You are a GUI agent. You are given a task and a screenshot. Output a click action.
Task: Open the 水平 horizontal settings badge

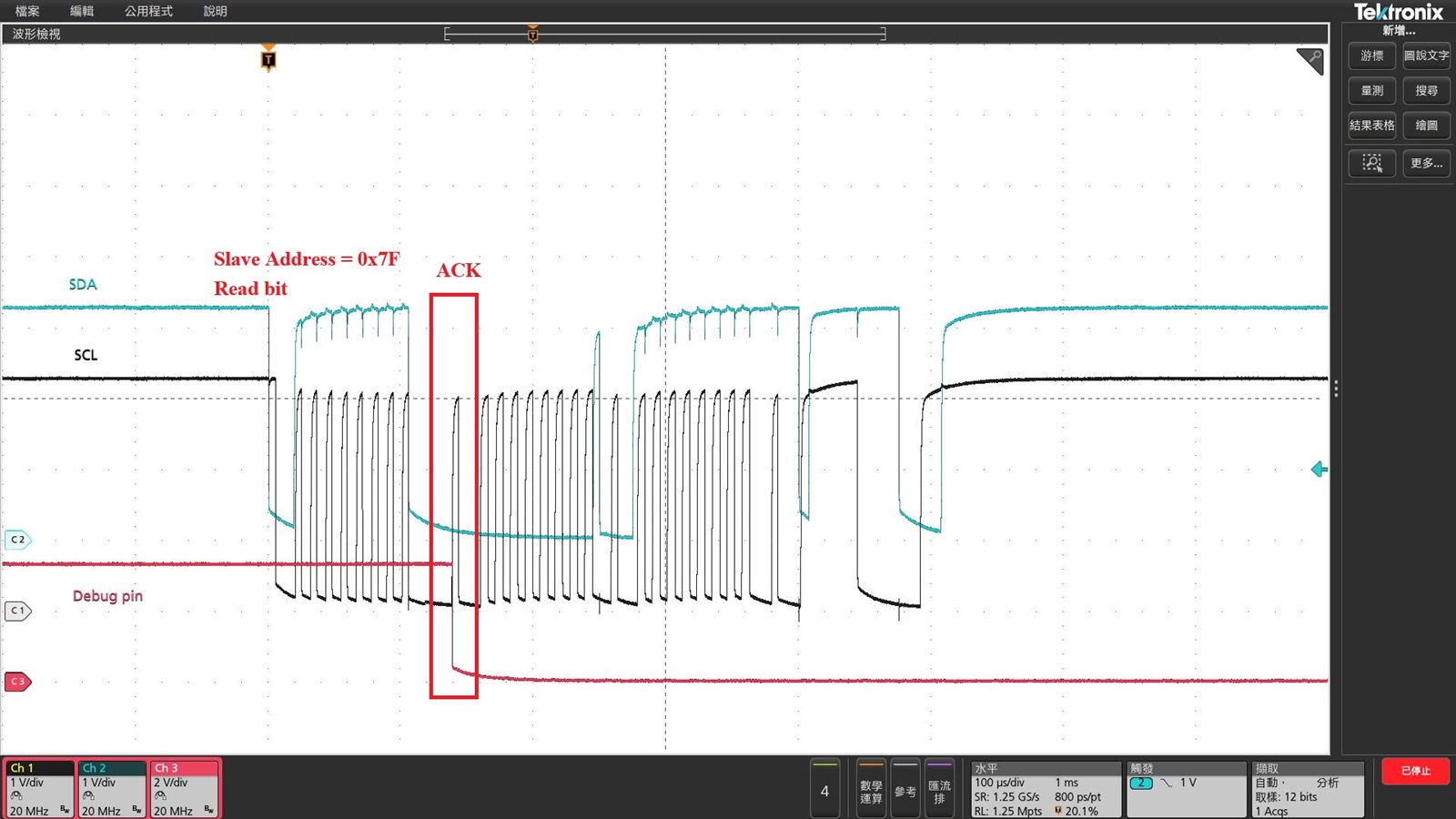(1046, 789)
